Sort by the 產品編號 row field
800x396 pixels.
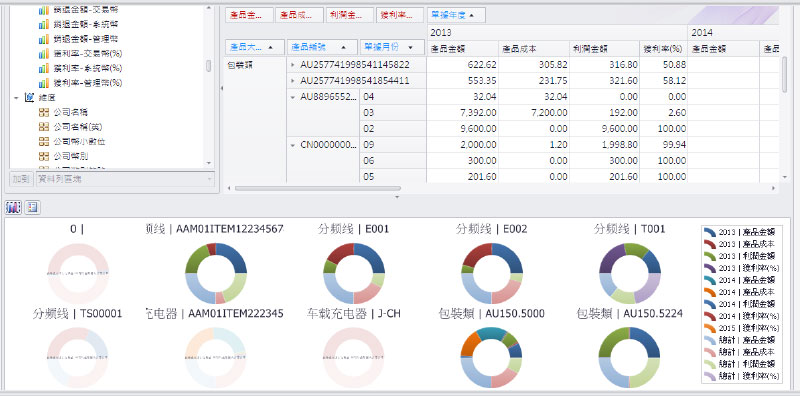322,47
